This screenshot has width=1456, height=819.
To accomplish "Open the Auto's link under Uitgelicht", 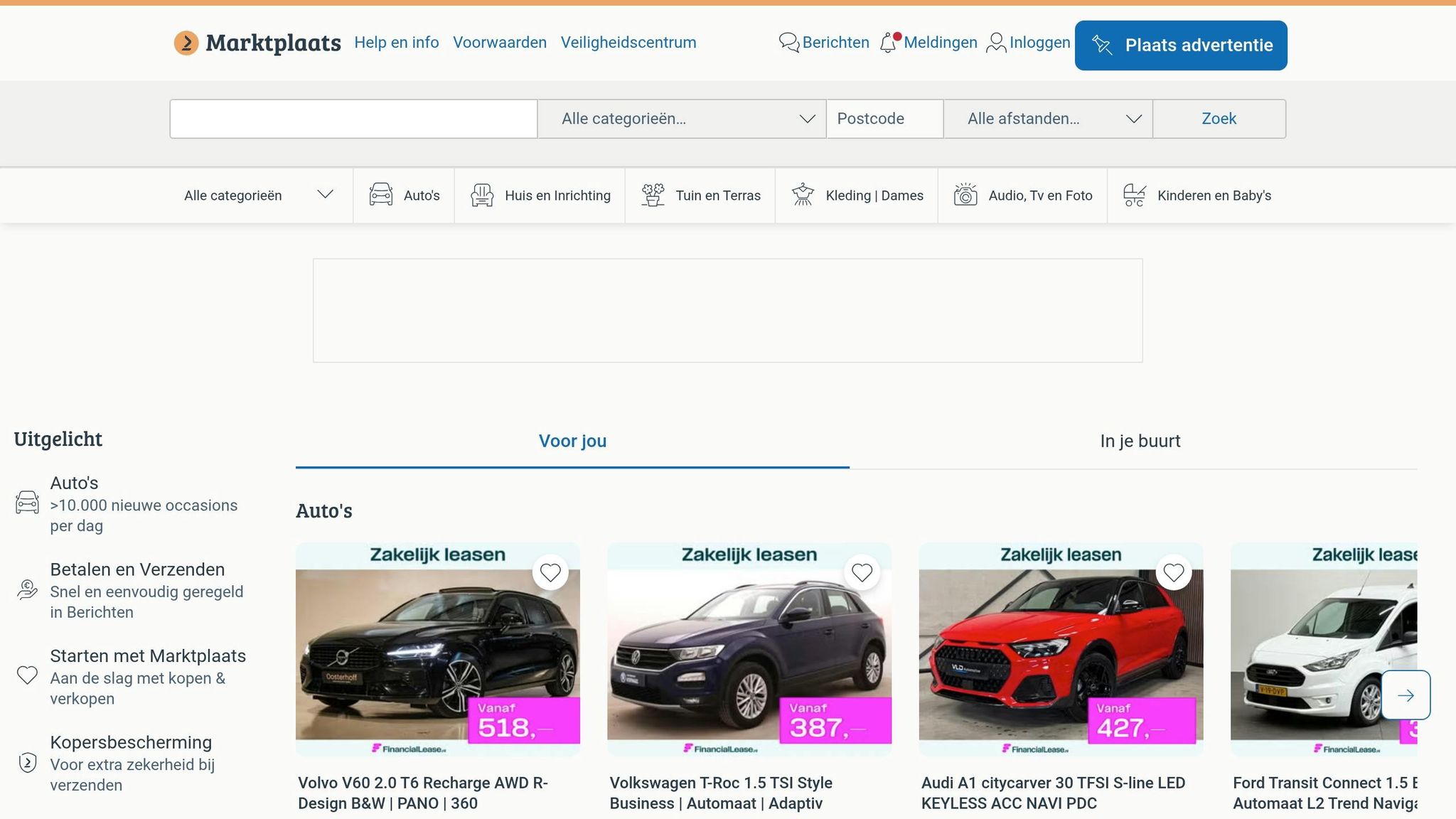I will point(74,483).
